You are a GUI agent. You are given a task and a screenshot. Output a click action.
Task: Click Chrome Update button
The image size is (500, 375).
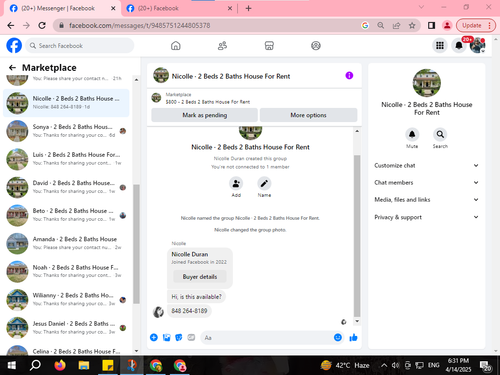tap(476, 25)
